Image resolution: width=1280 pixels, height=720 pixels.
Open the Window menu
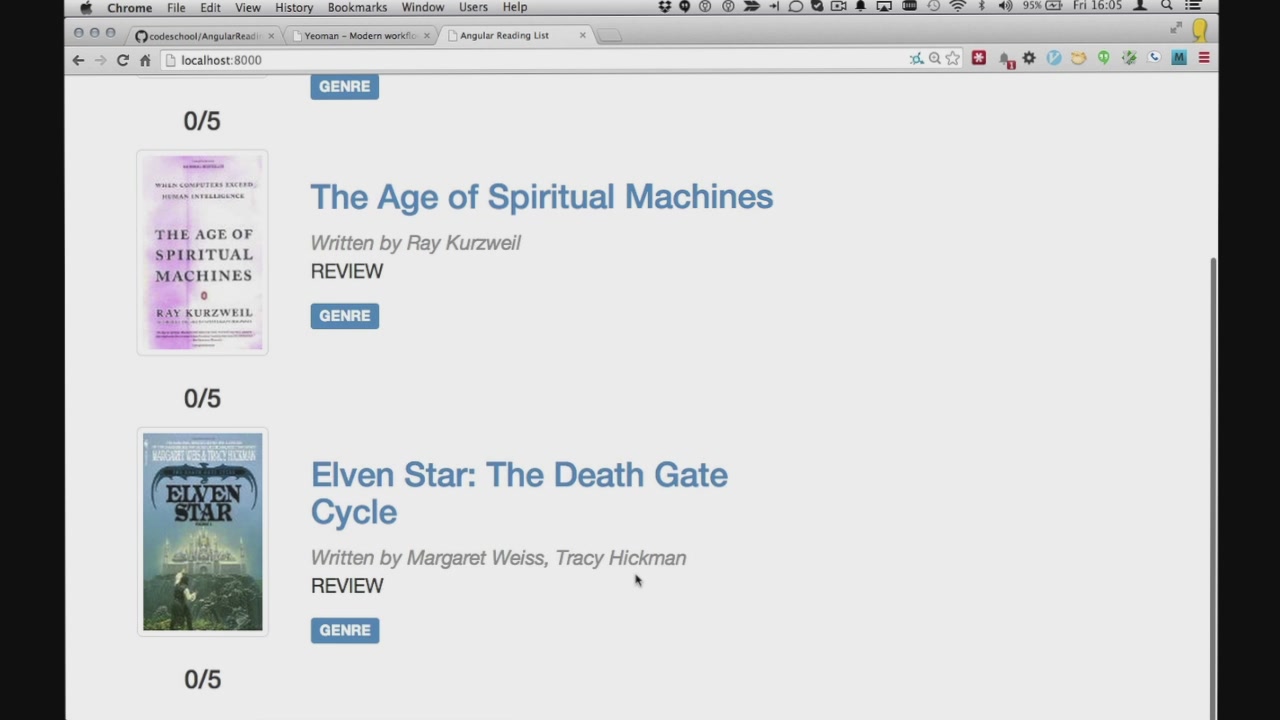[423, 7]
